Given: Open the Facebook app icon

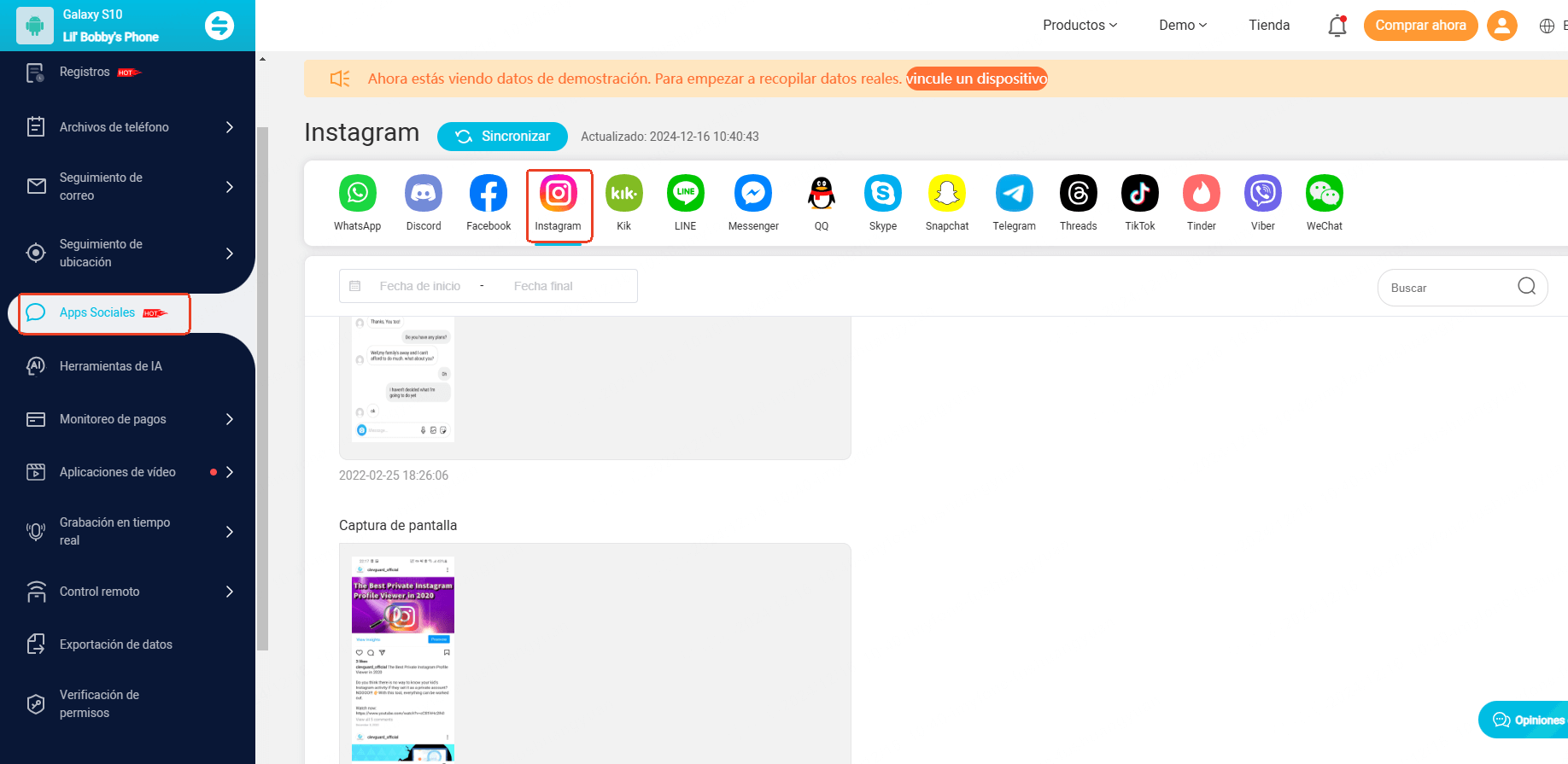Looking at the screenshot, I should [x=489, y=194].
